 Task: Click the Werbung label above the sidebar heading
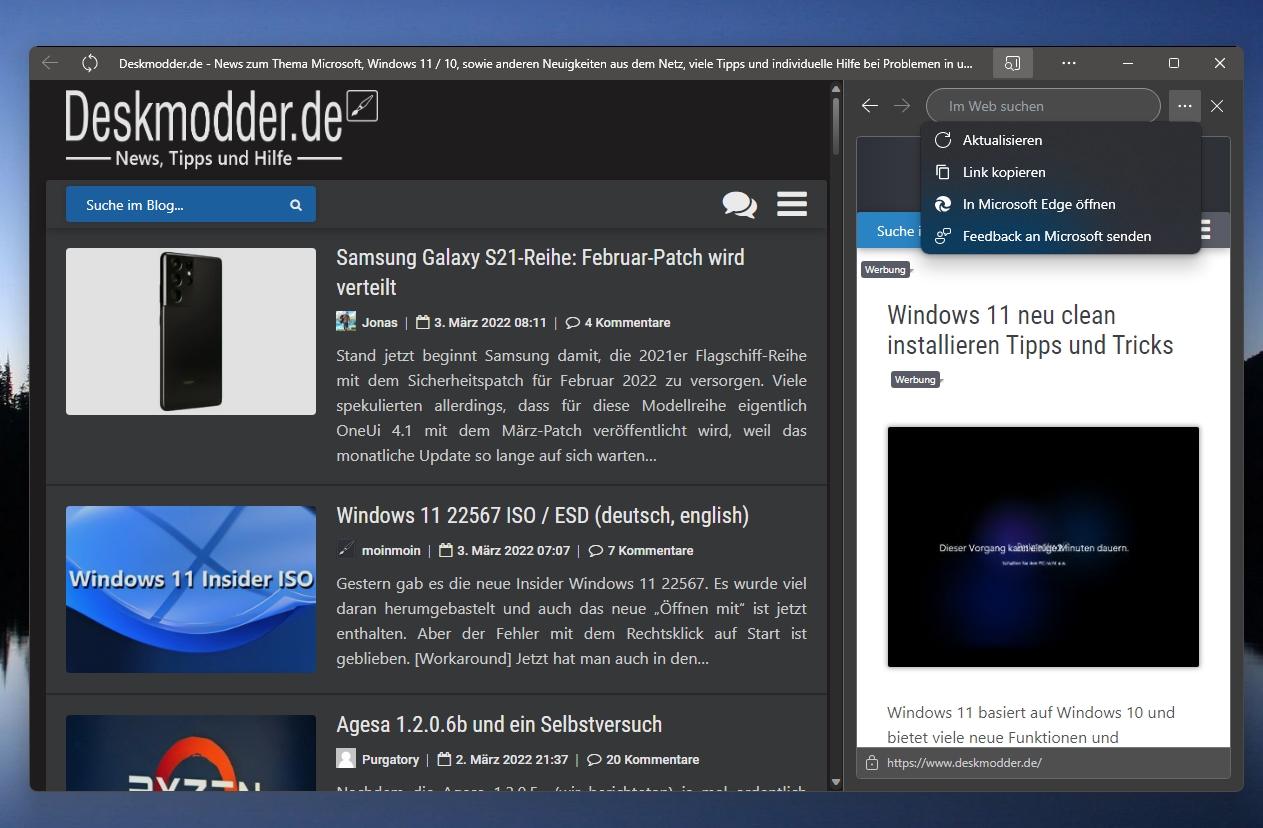tap(886, 269)
